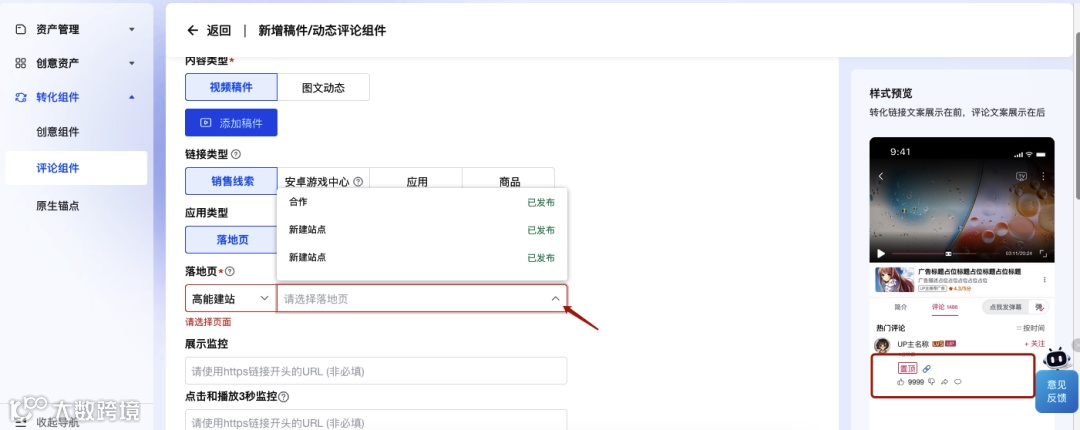Click the back arrow next to 返回
The image size is (1080, 430).
click(x=192, y=30)
